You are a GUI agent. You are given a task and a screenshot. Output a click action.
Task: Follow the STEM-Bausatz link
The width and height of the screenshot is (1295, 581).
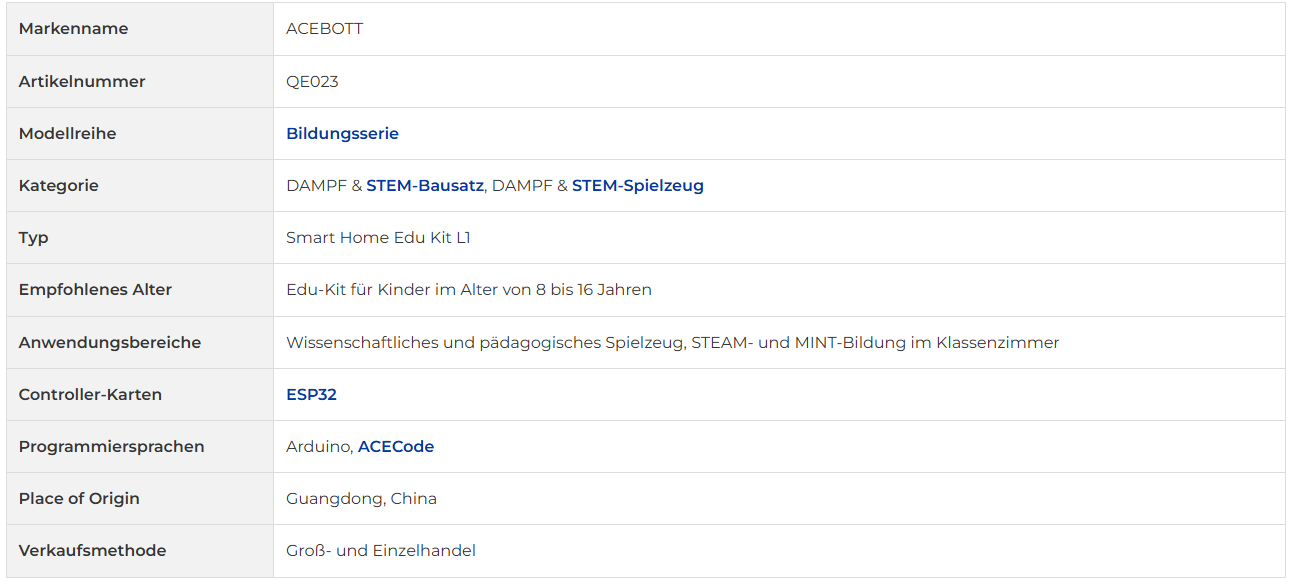point(425,185)
